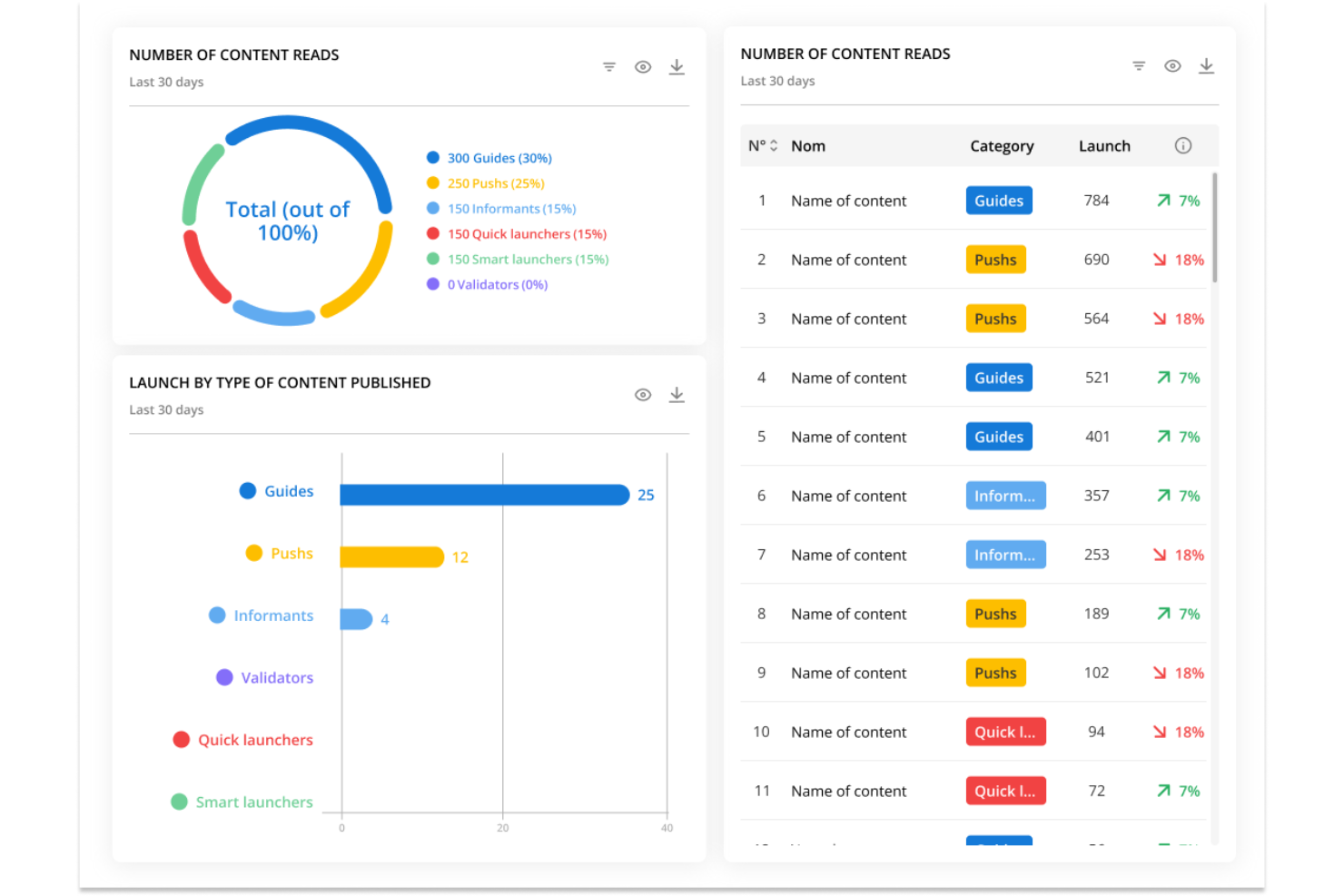Click the Informants label in bar chart
The height and width of the screenshot is (896, 1344).
click(273, 615)
